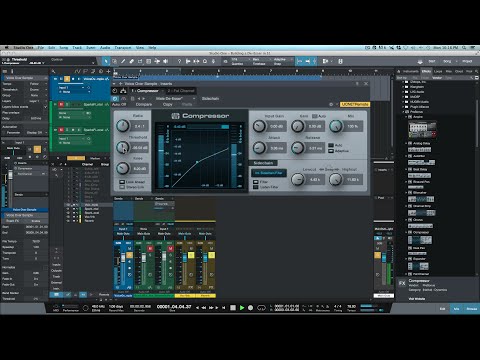Click the Spotlight search icon in menu bar
Viewport: 480px width, 360px height.
pyautogui.click(x=464, y=48)
